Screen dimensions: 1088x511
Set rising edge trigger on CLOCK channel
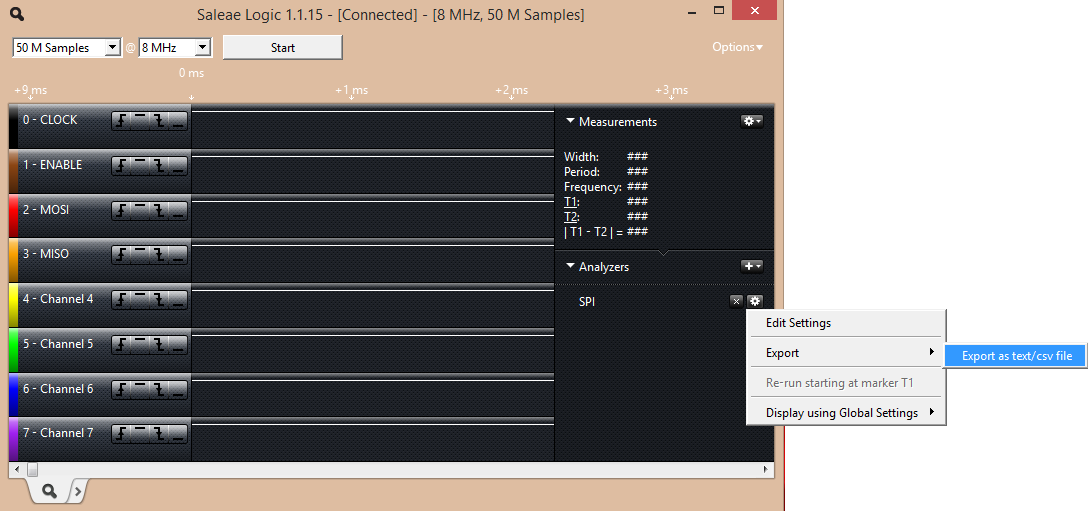121,120
